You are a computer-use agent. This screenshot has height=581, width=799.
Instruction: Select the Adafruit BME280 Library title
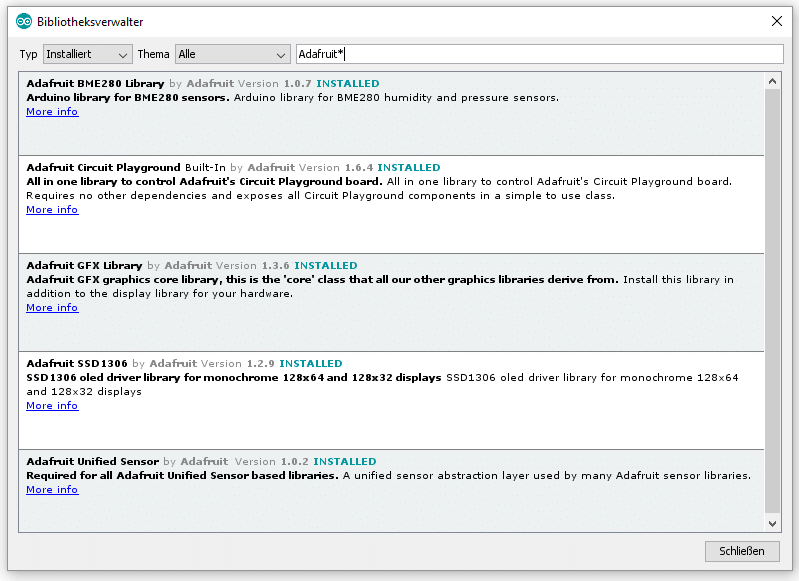click(x=95, y=84)
